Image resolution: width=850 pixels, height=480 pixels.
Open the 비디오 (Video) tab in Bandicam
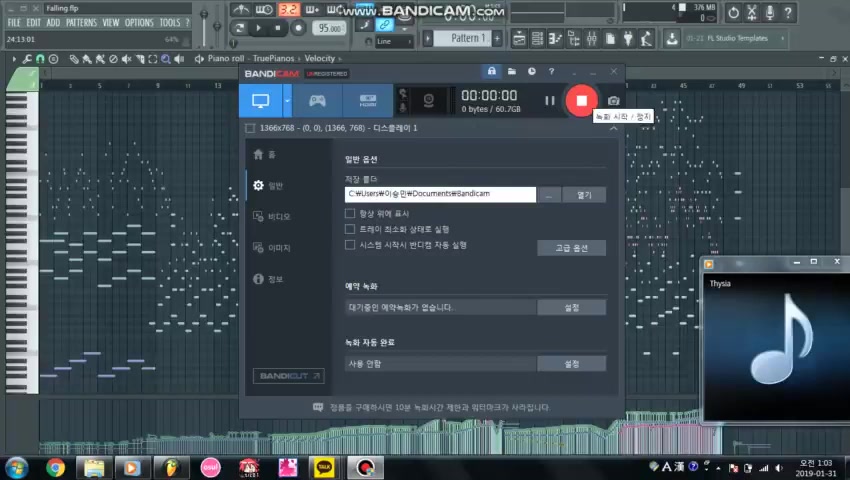(x=272, y=216)
